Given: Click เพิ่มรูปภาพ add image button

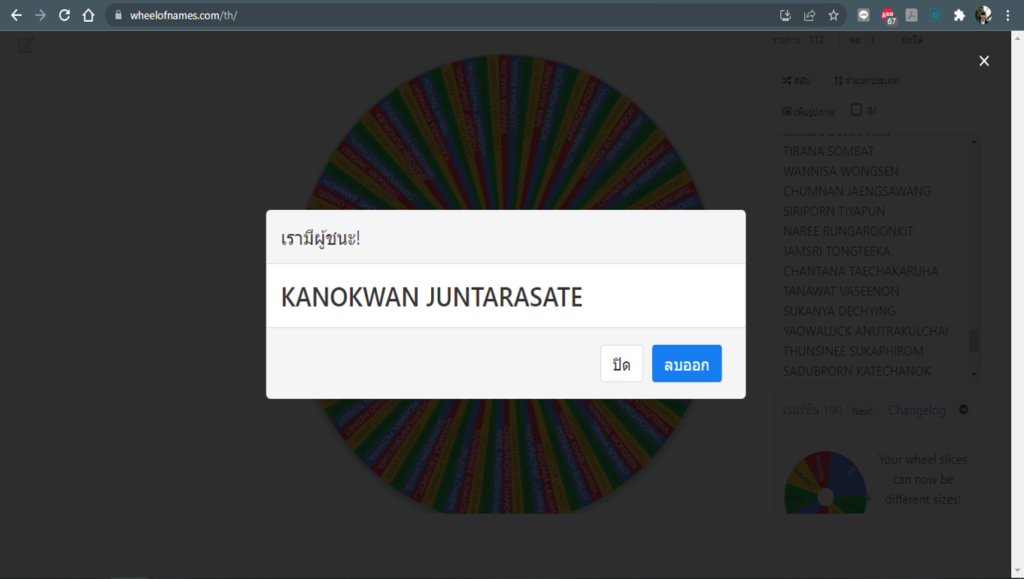Looking at the screenshot, I should (x=808, y=112).
